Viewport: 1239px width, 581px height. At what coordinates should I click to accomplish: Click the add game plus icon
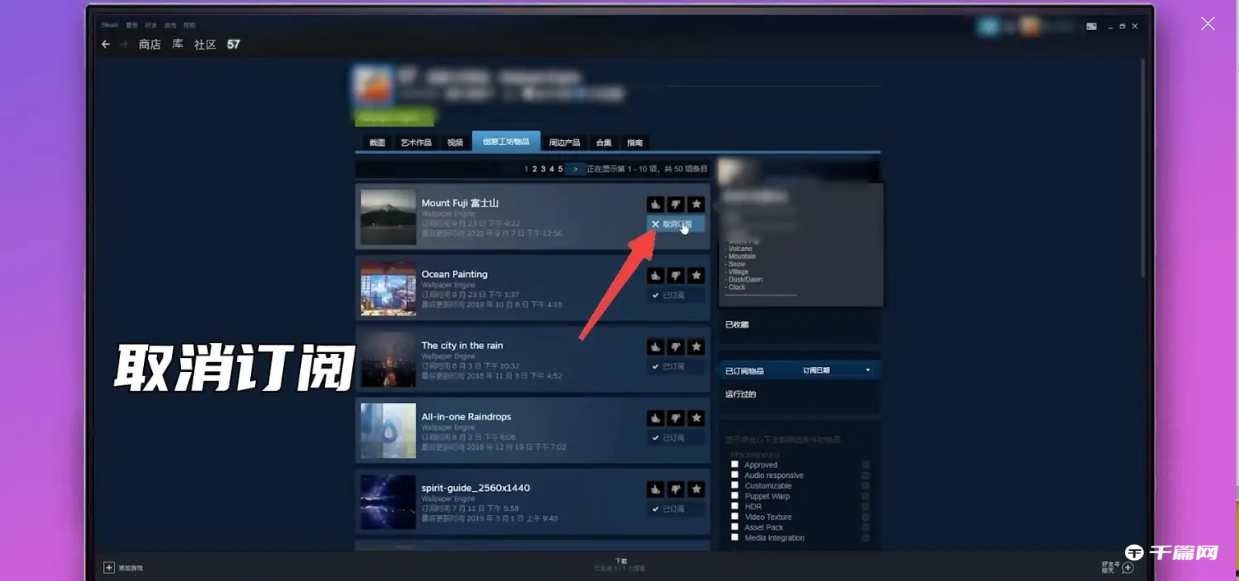click(109, 568)
